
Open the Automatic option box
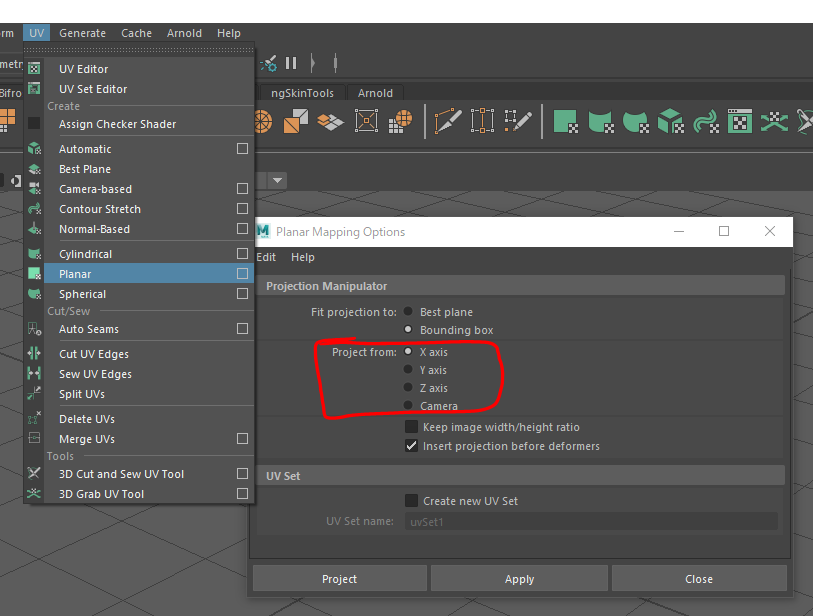[242, 149]
